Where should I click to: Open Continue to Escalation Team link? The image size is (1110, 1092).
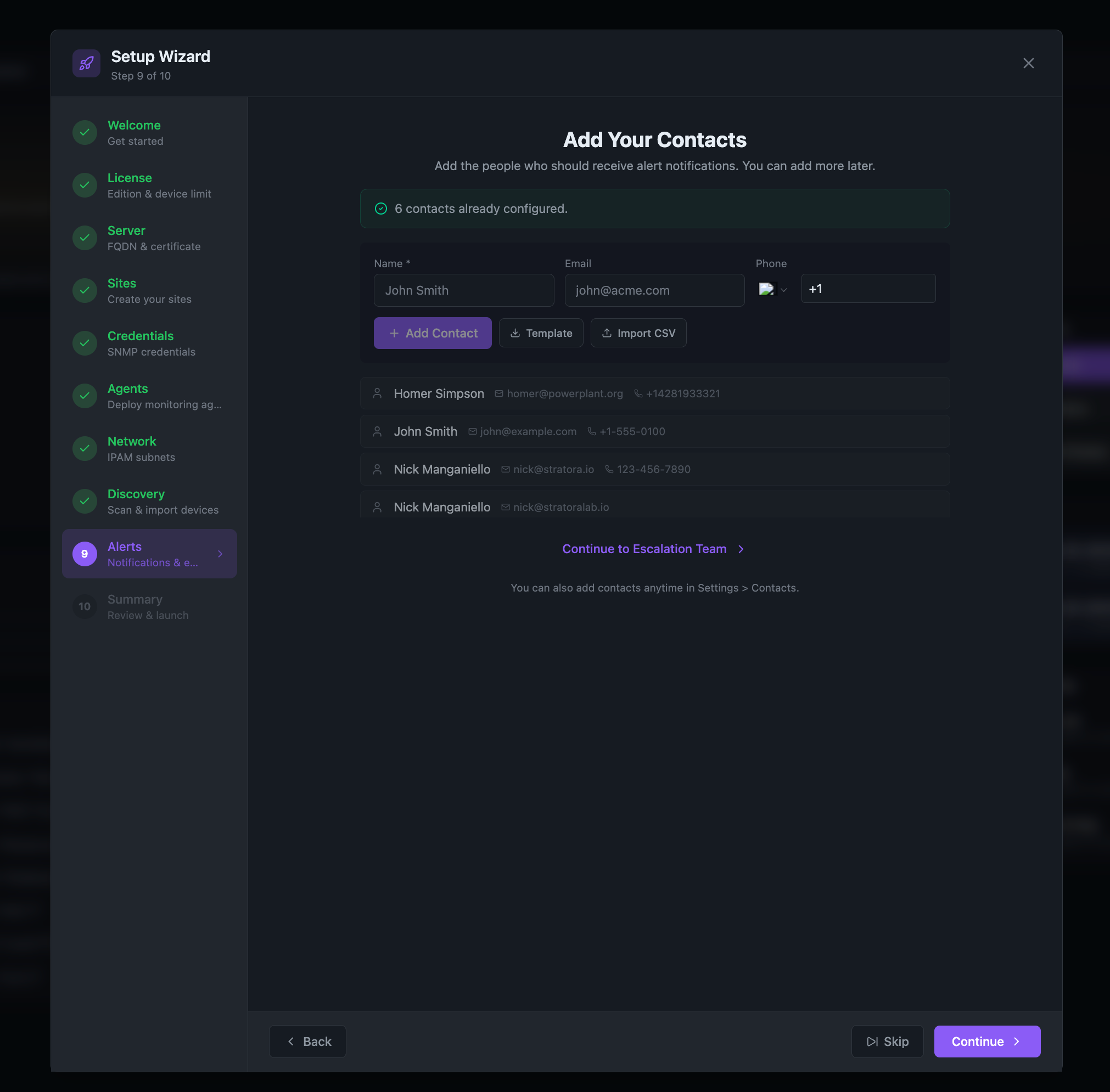click(x=643, y=549)
